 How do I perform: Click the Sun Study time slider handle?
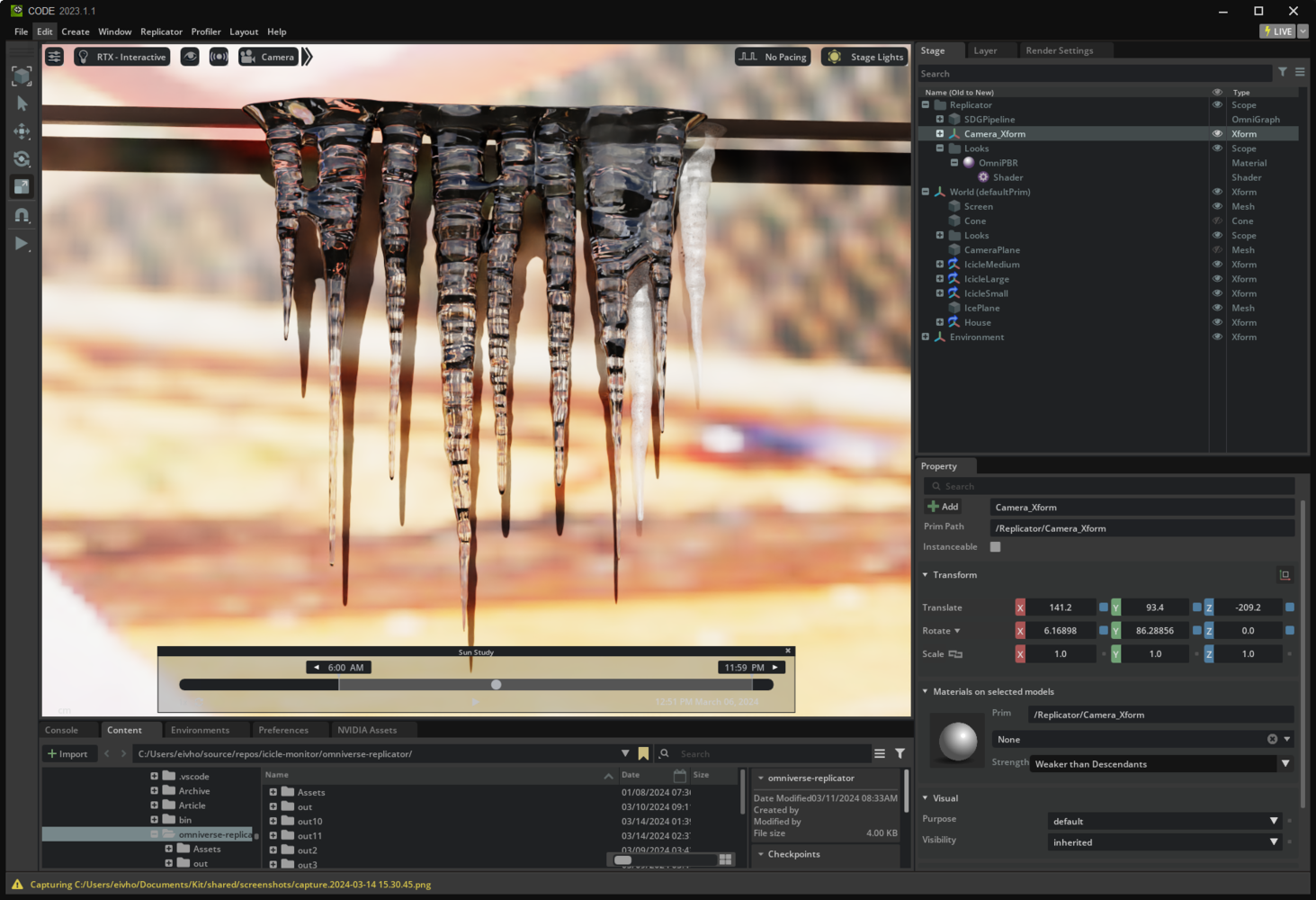click(496, 685)
